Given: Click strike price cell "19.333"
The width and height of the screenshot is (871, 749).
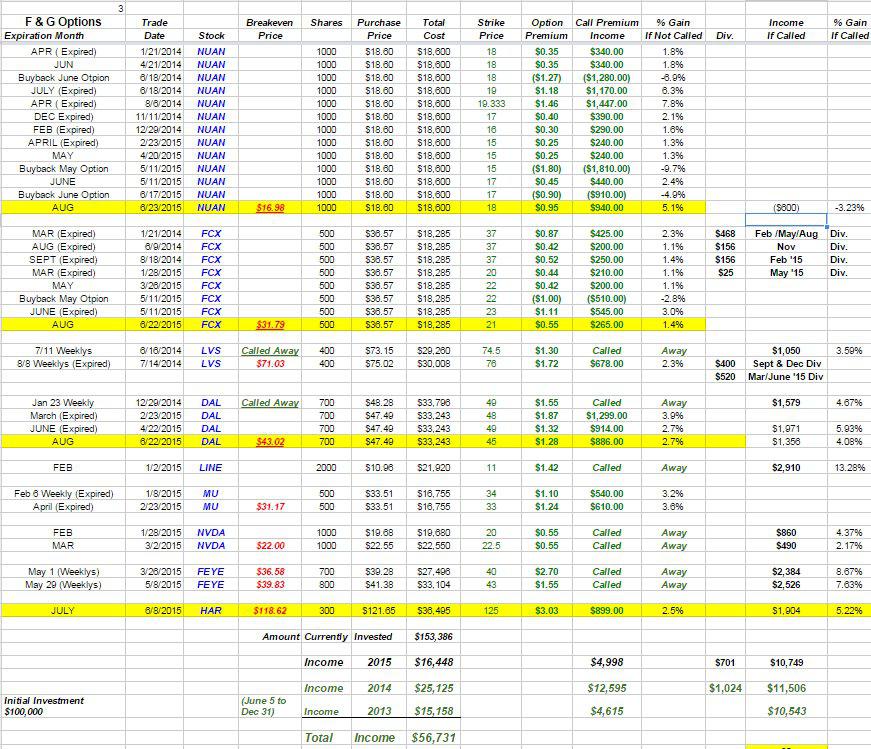Looking at the screenshot, I should [491, 104].
